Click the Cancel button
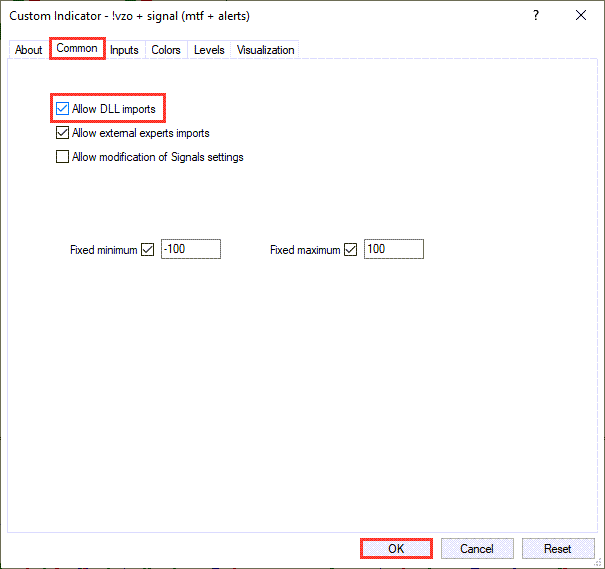 [x=477, y=548]
